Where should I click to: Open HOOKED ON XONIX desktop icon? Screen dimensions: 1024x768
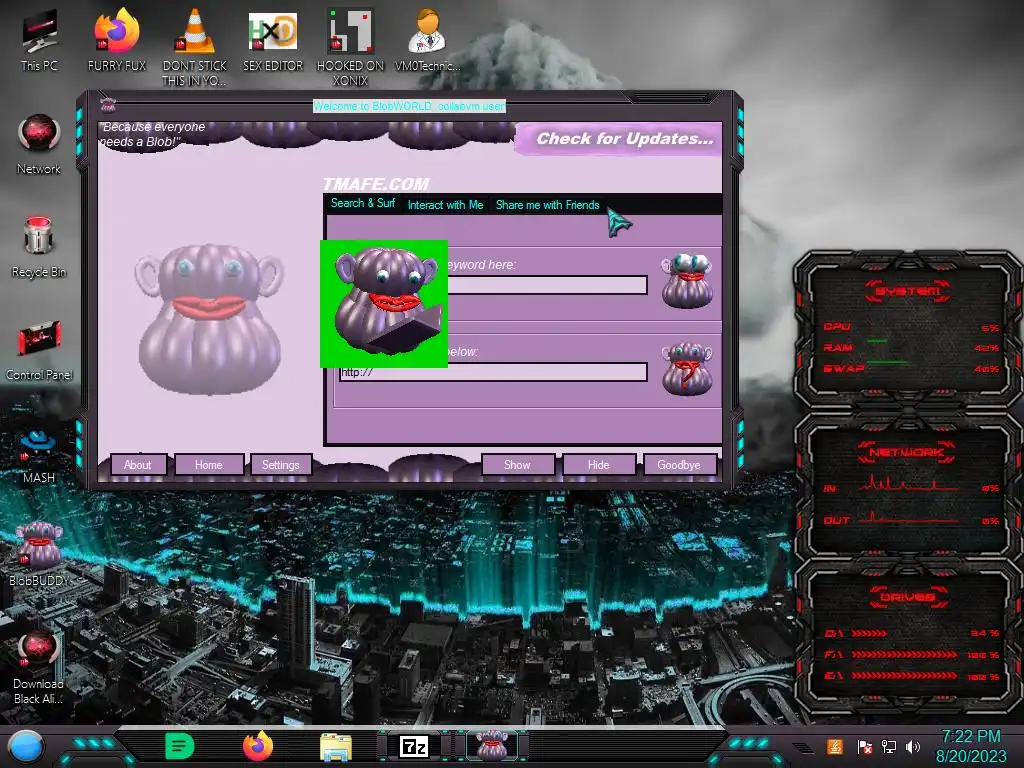coord(350,47)
